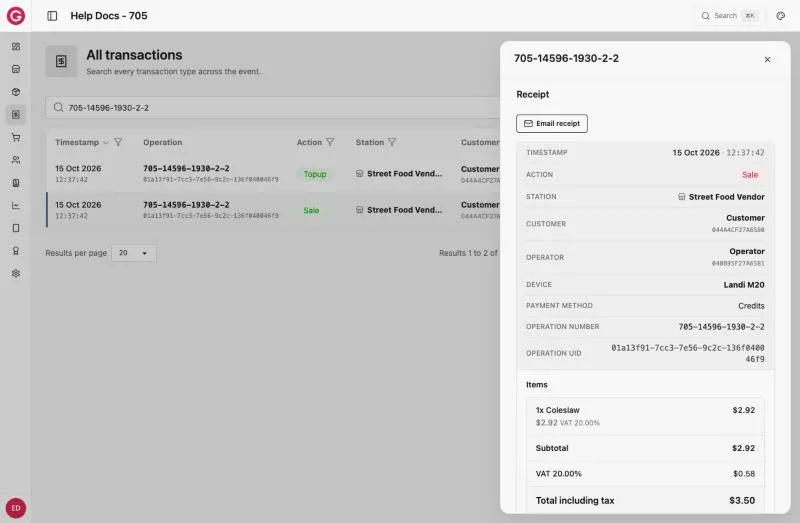The image size is (800, 523).
Task: Open the settings gear icon in sidebar
Action: (x=16, y=273)
